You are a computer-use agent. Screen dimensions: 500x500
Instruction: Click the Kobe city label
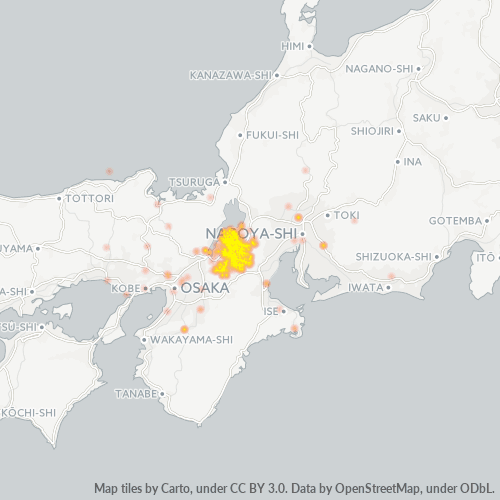point(126,288)
